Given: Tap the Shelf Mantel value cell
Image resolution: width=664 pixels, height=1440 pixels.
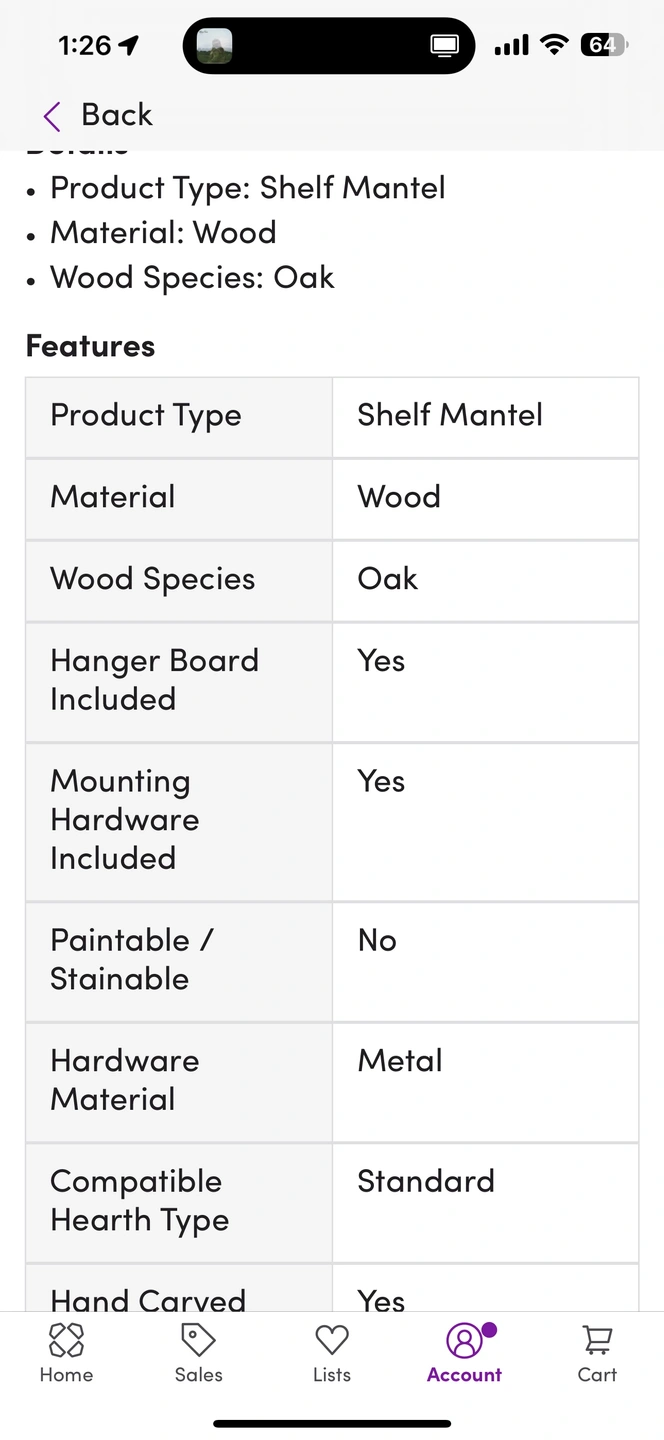Looking at the screenshot, I should coord(485,416).
